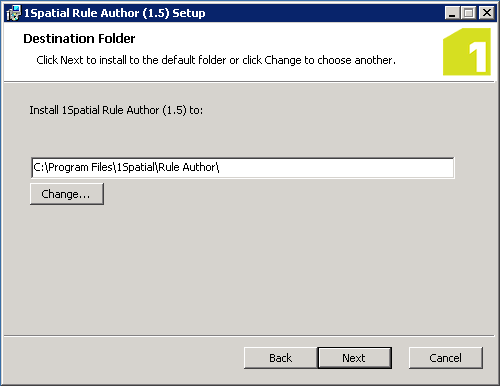
Task: Minimize the Setup window
Action: coord(452,13)
